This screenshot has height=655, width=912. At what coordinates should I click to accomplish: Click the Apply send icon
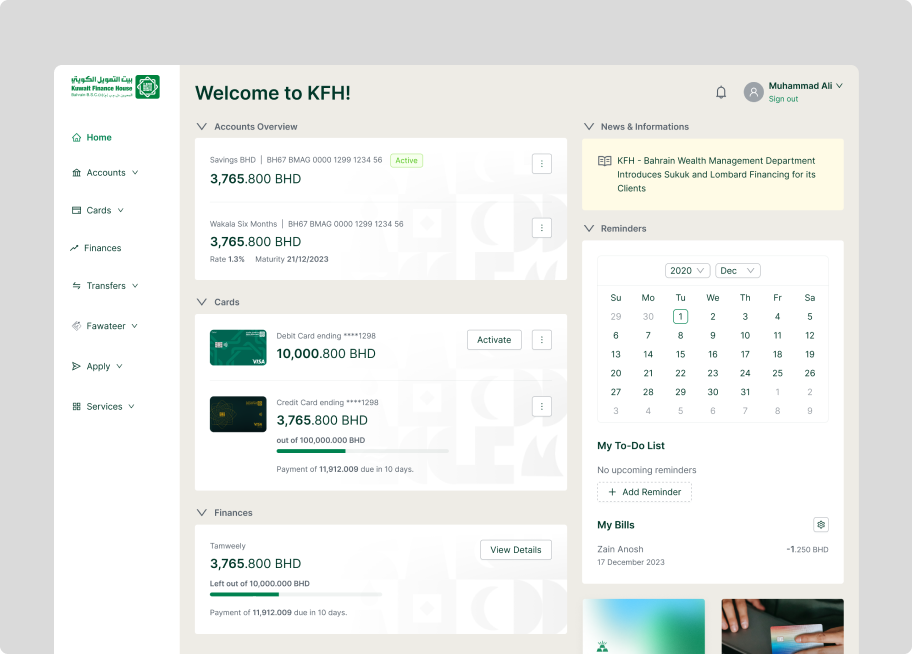pos(76,366)
